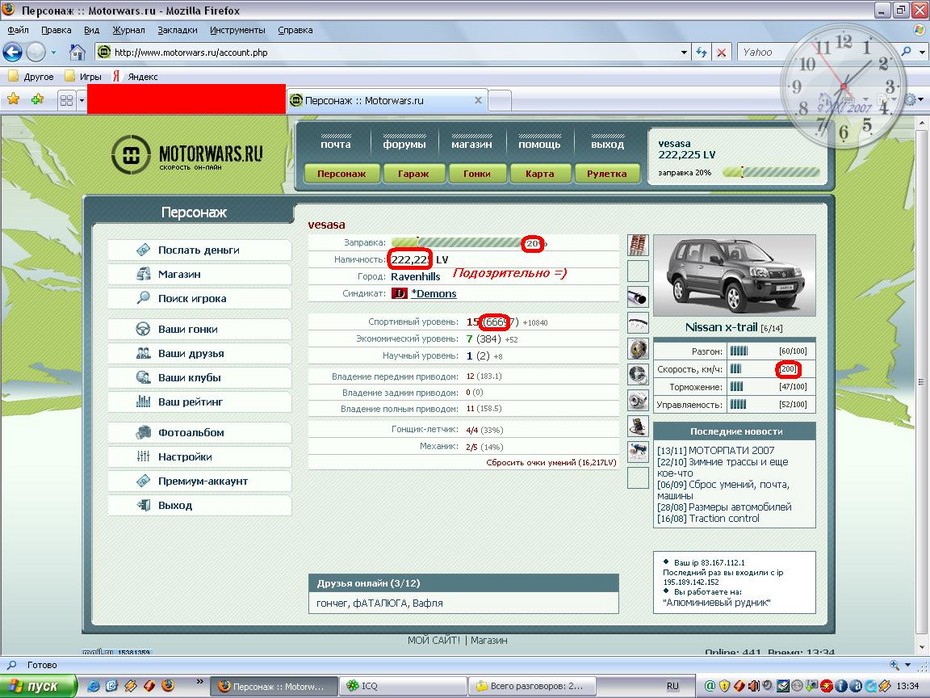Click the Ваш рейтинг chart icon

point(143,401)
